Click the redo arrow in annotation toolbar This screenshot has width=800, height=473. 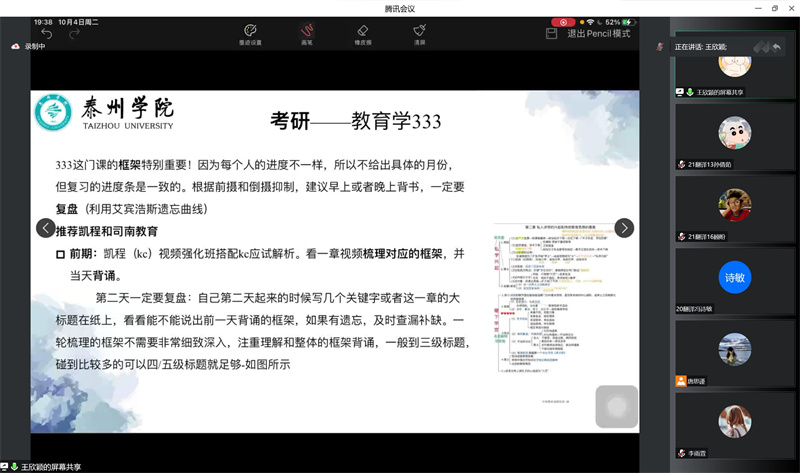75,33
